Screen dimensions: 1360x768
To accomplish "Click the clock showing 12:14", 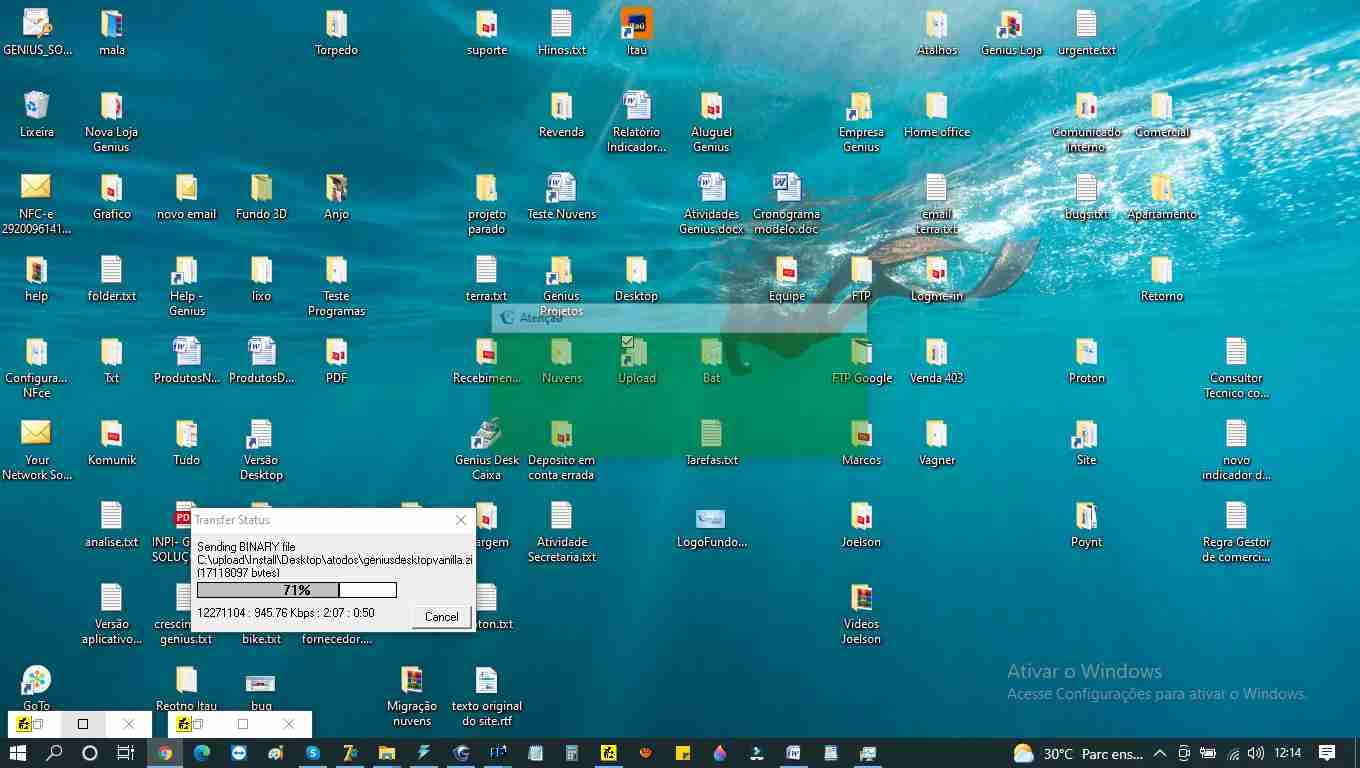I will 1288,753.
